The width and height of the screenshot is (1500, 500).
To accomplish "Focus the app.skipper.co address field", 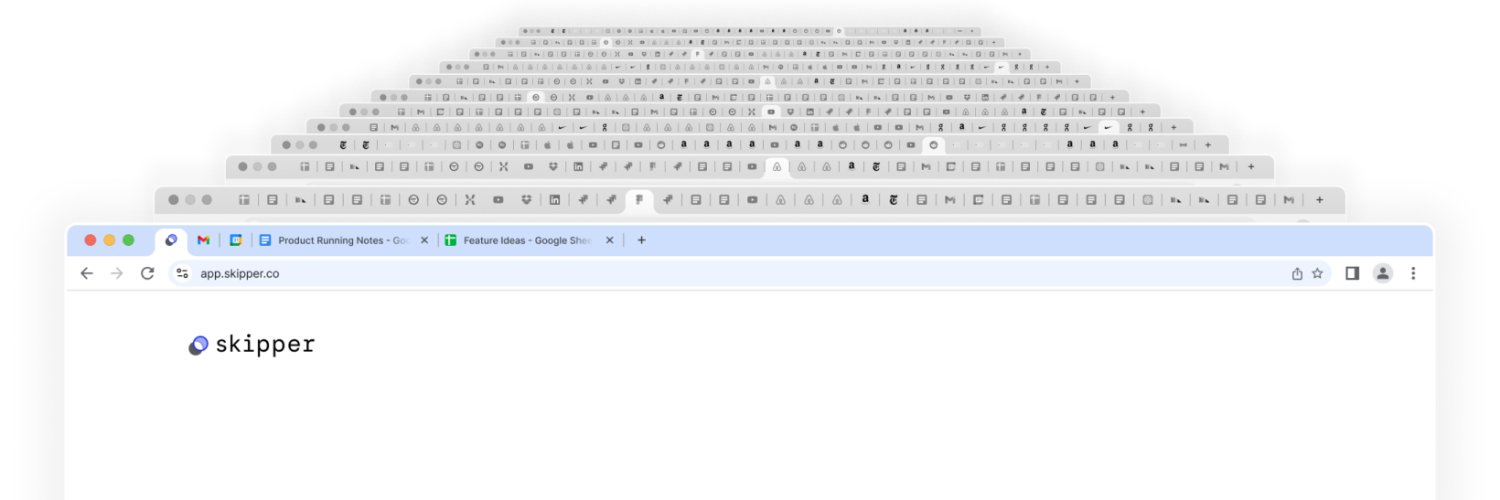I will tap(750, 273).
